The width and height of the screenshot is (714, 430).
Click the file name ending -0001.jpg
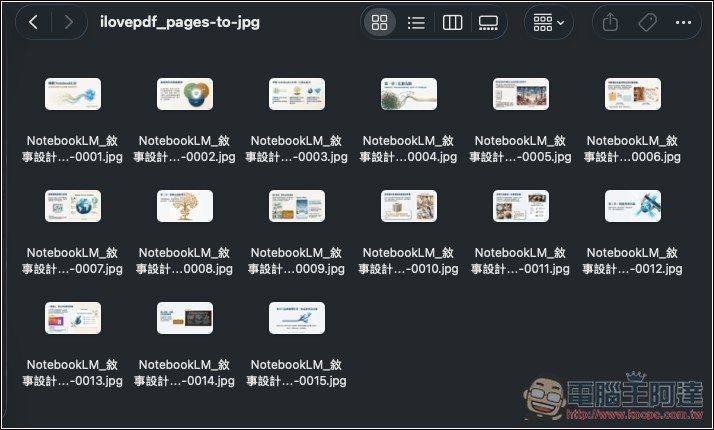pos(72,149)
